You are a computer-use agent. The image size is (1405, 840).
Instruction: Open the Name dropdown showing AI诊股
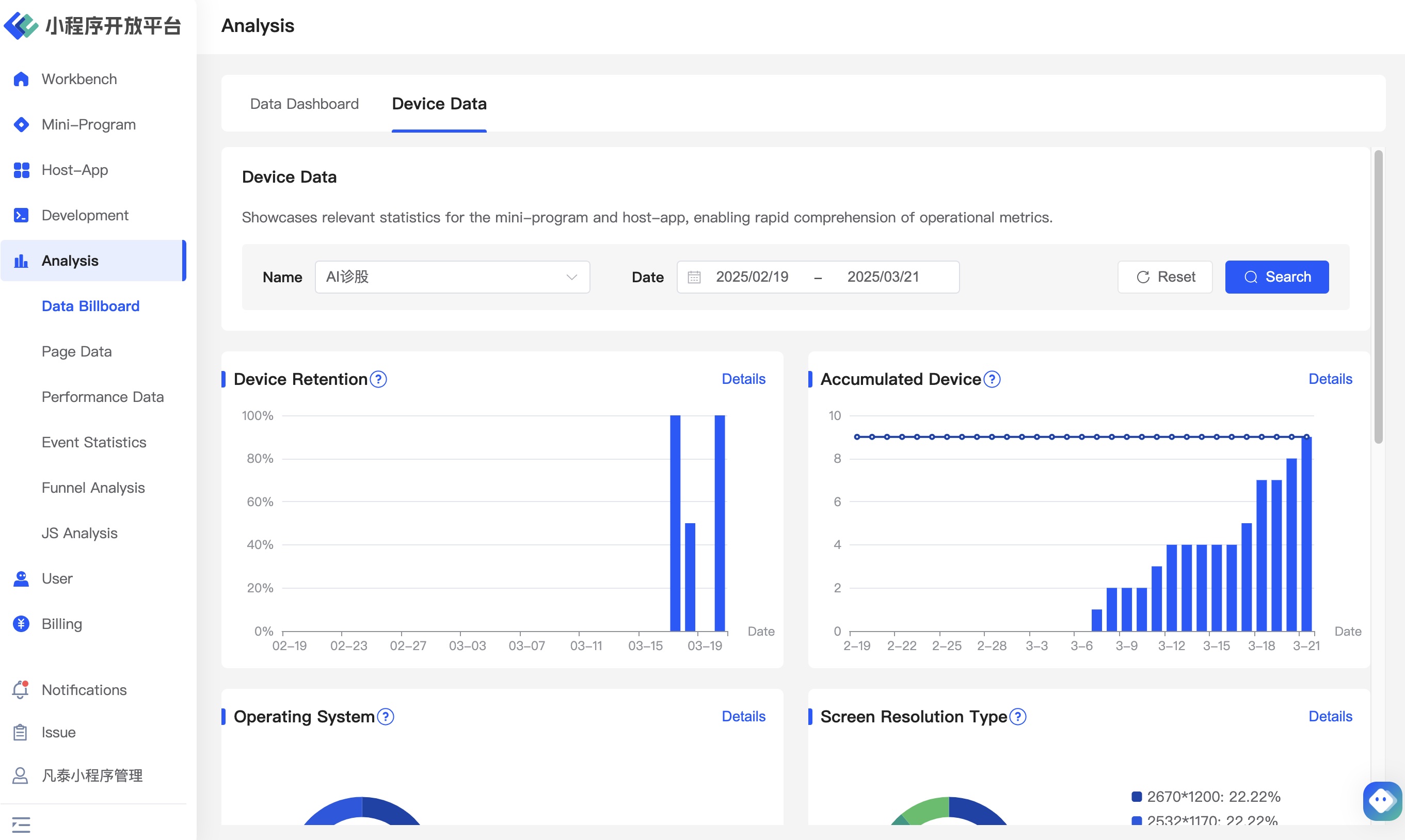452,277
